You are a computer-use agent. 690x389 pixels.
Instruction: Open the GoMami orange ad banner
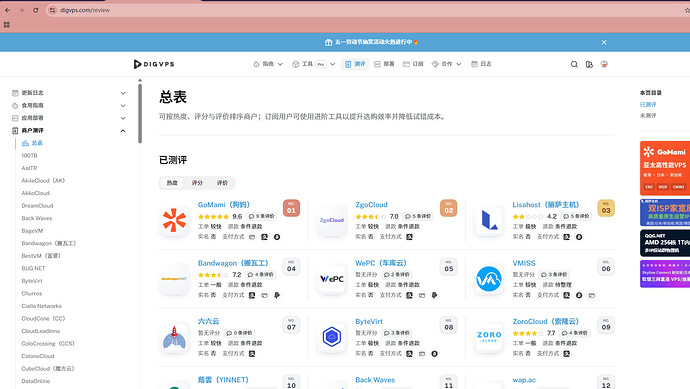click(x=665, y=168)
